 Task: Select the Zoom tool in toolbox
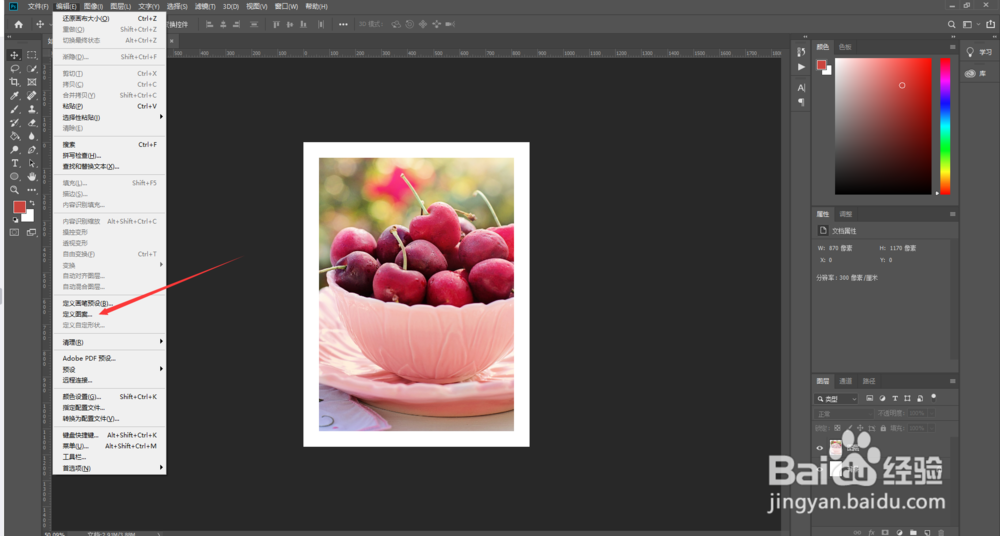click(x=15, y=190)
